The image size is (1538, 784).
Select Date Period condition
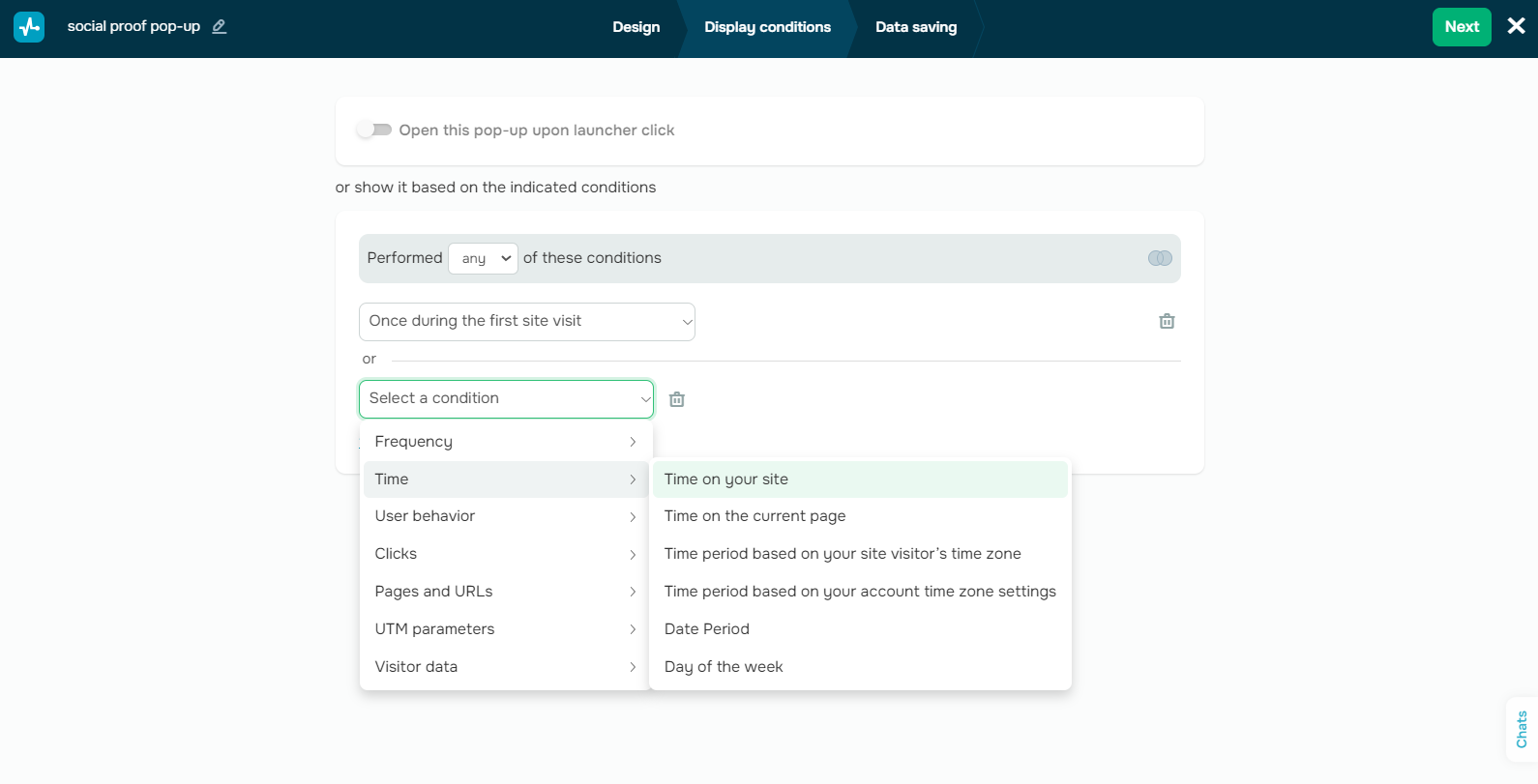707,629
